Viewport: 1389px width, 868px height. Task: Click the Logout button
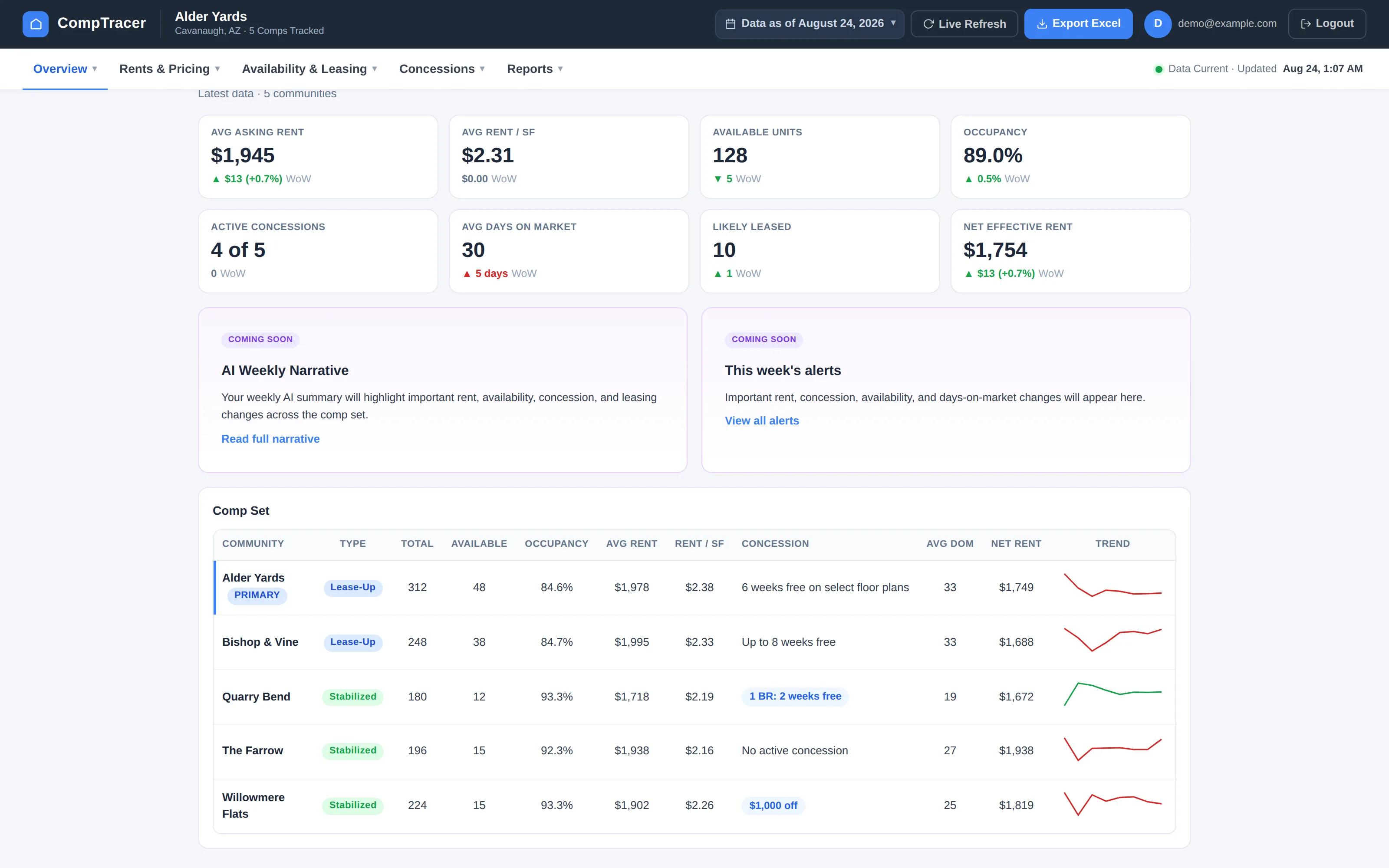1327,23
